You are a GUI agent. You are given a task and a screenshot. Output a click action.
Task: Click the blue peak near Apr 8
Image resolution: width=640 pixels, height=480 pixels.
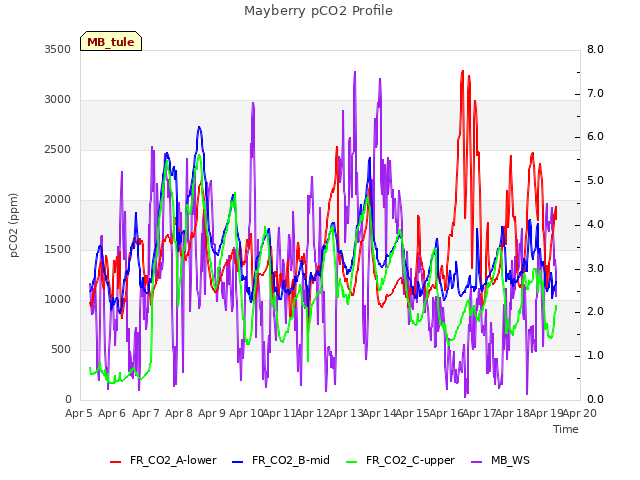click(199, 128)
